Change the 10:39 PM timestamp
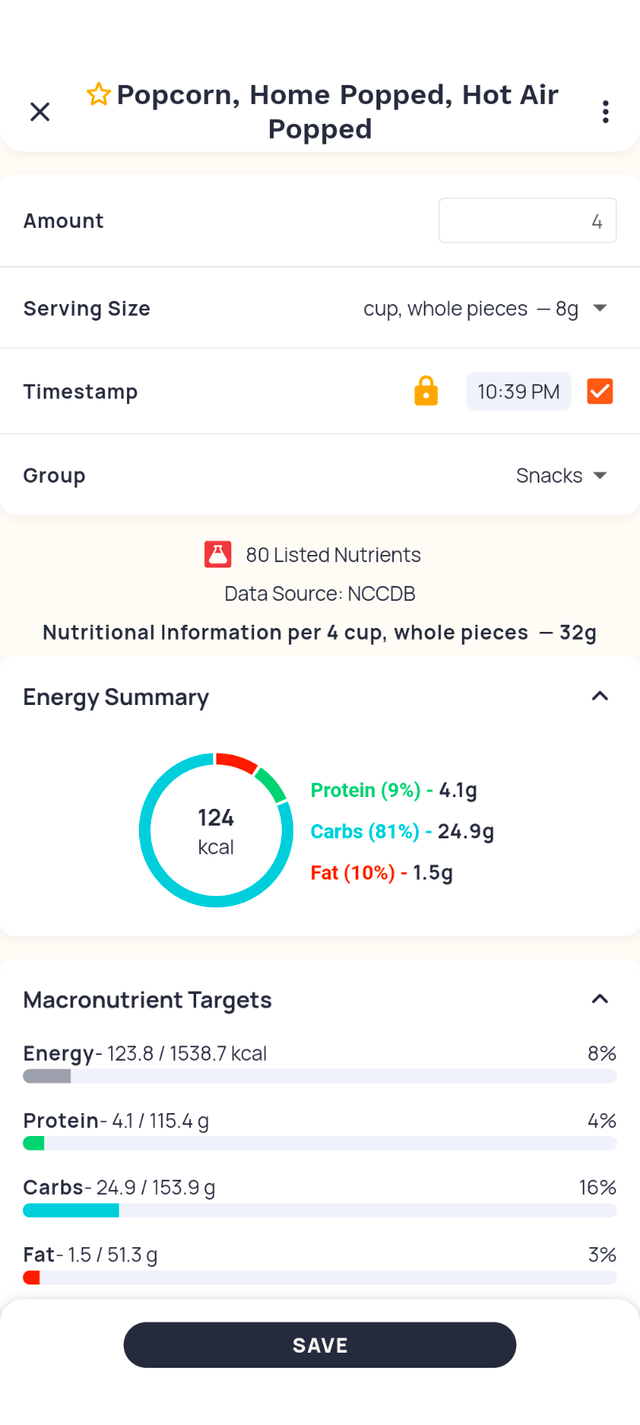 tap(518, 391)
